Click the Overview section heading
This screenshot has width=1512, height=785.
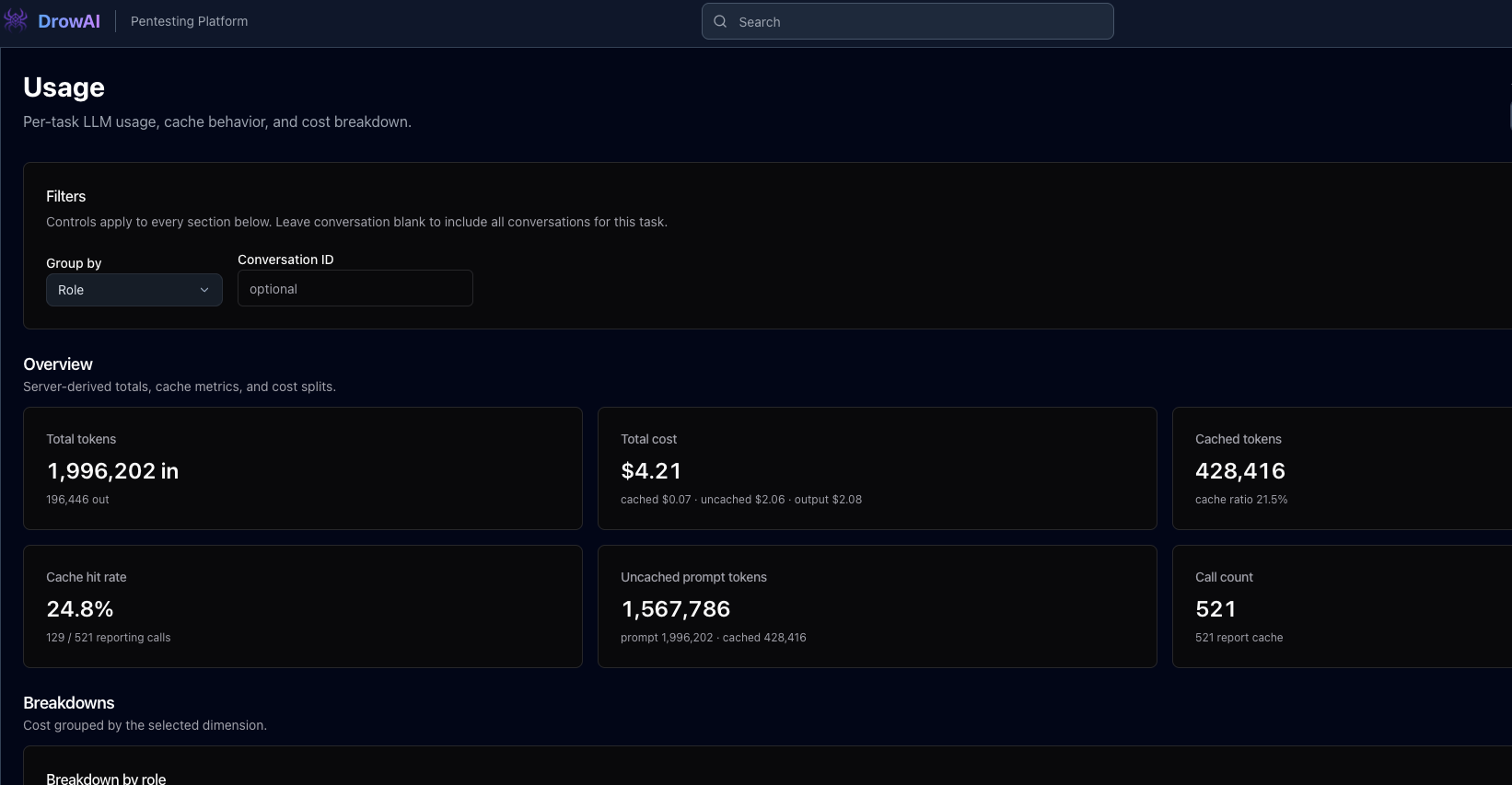click(x=58, y=364)
